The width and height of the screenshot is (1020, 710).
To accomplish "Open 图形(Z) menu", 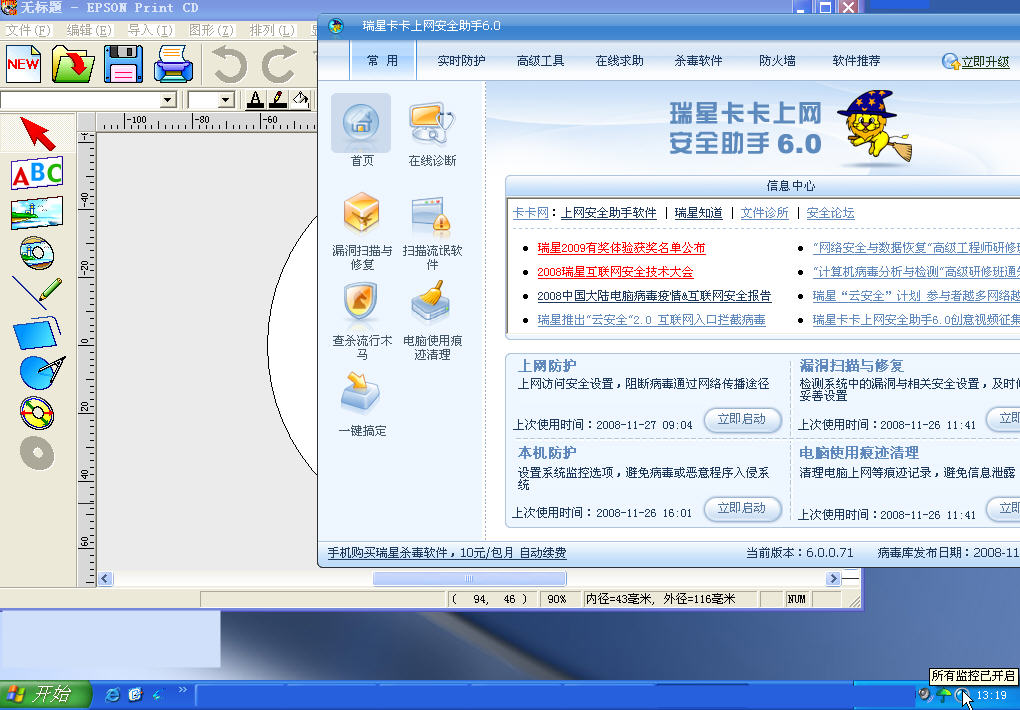I will coord(211,30).
